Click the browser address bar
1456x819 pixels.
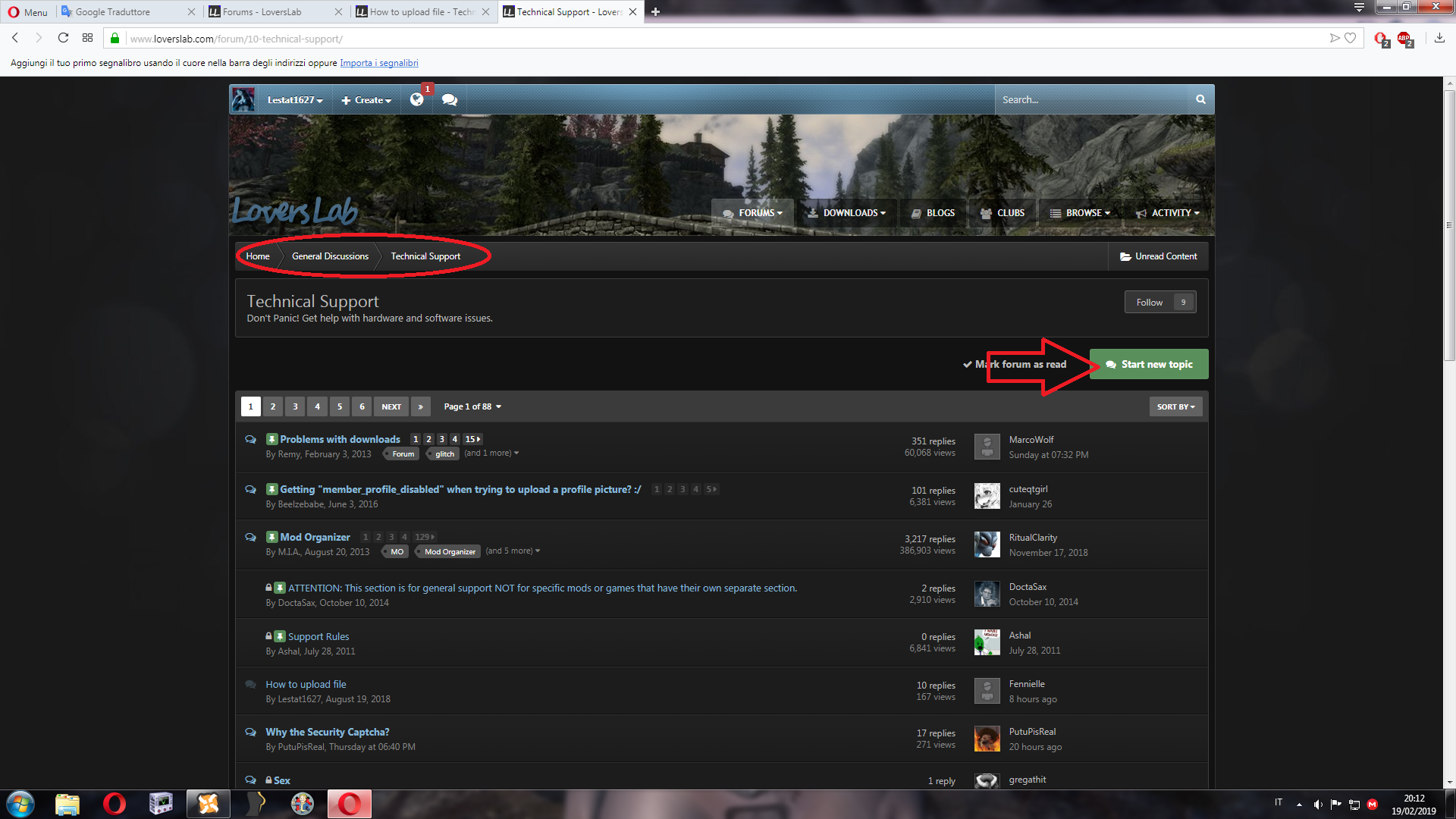(728, 39)
